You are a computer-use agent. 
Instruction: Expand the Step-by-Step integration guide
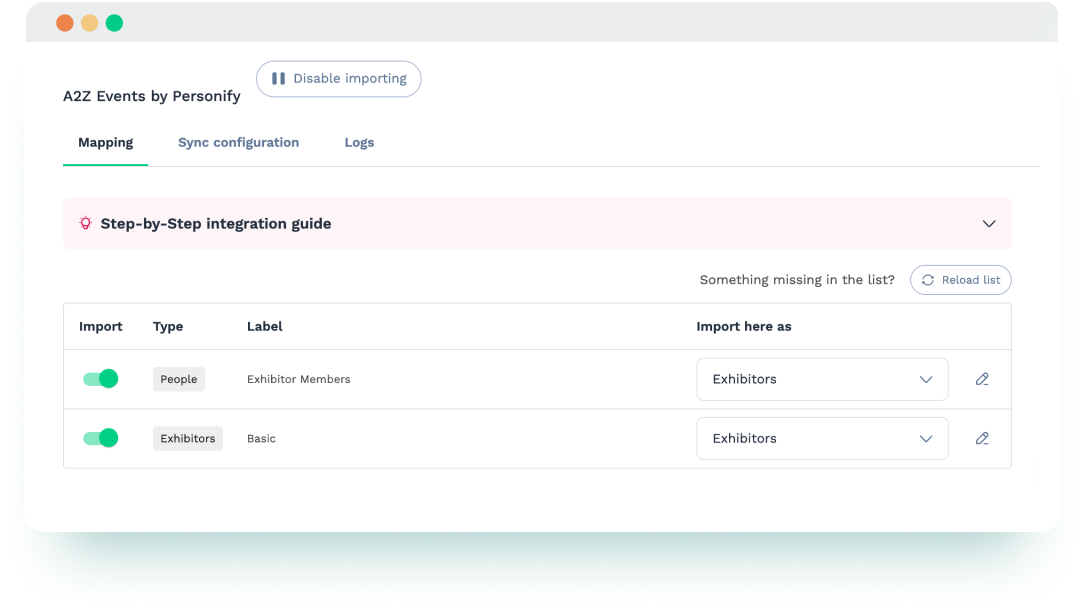(x=988, y=224)
